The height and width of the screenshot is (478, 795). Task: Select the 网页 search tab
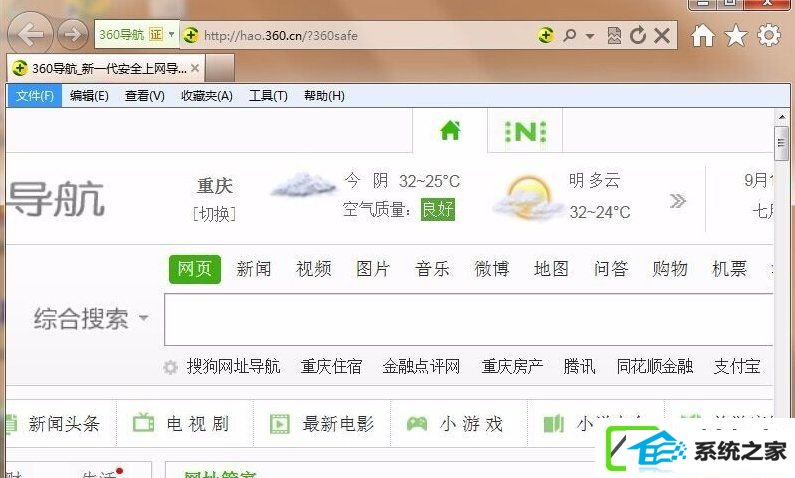[195, 269]
